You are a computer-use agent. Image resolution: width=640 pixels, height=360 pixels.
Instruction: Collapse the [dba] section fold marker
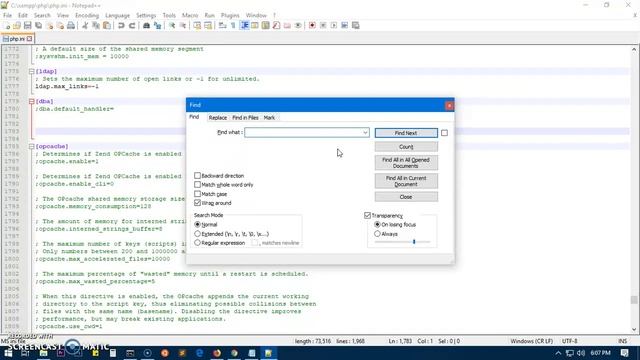pos(31,101)
